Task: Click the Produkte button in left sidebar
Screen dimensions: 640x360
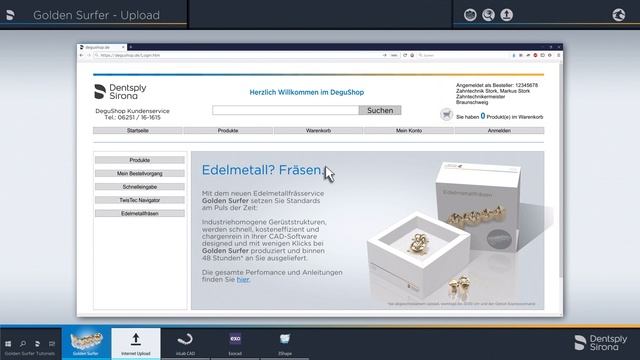Action: (140, 160)
